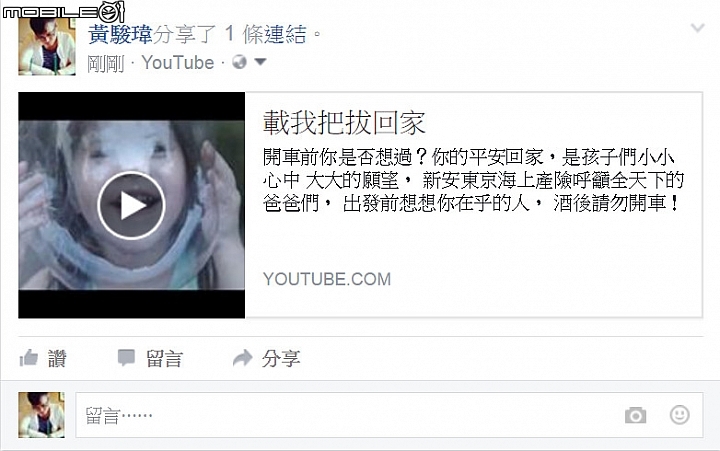Click the commenter avatar beside comment box

(41, 415)
